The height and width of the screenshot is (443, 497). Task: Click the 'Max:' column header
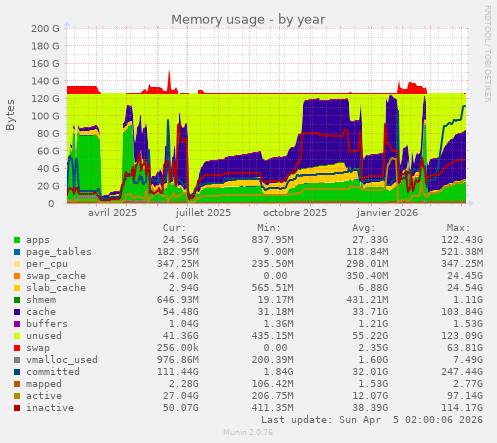[x=458, y=228]
